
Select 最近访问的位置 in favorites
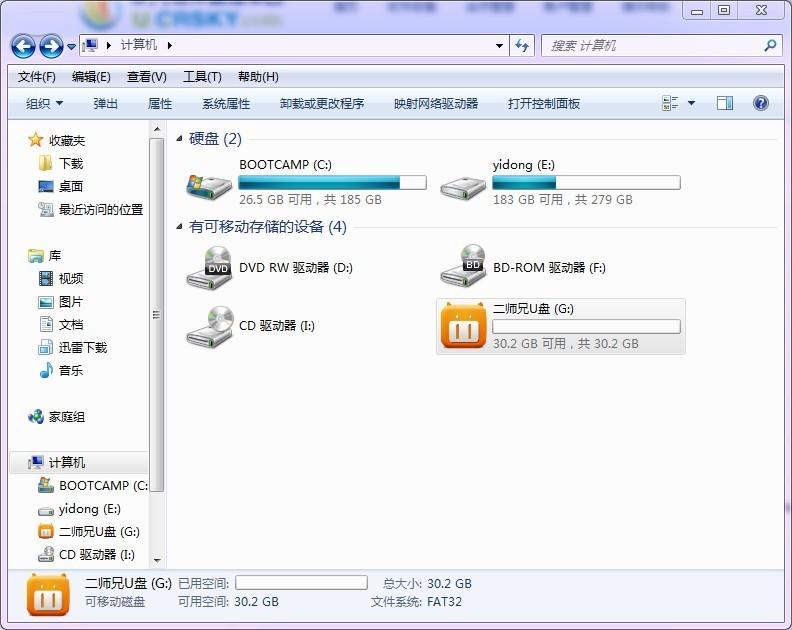click(91, 210)
